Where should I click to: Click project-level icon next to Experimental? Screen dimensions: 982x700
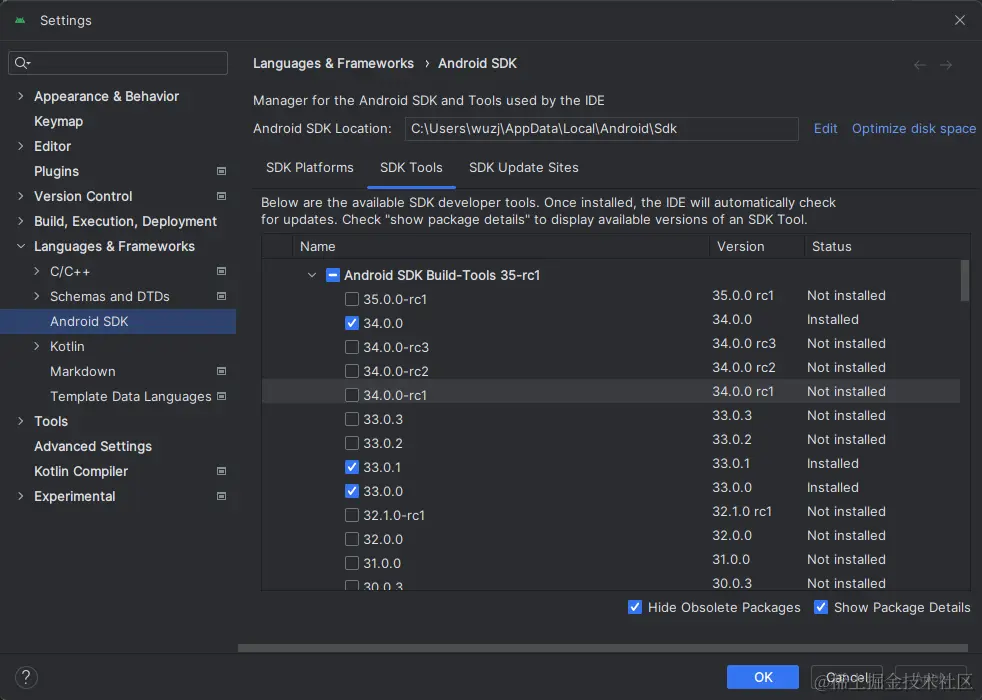pyautogui.click(x=221, y=496)
